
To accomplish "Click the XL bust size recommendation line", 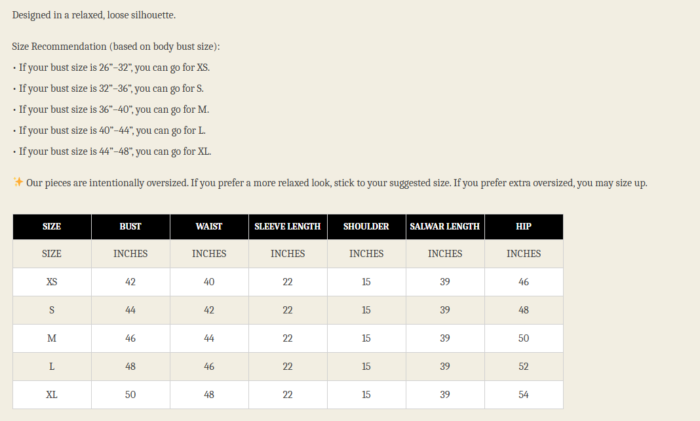I will point(112,151).
